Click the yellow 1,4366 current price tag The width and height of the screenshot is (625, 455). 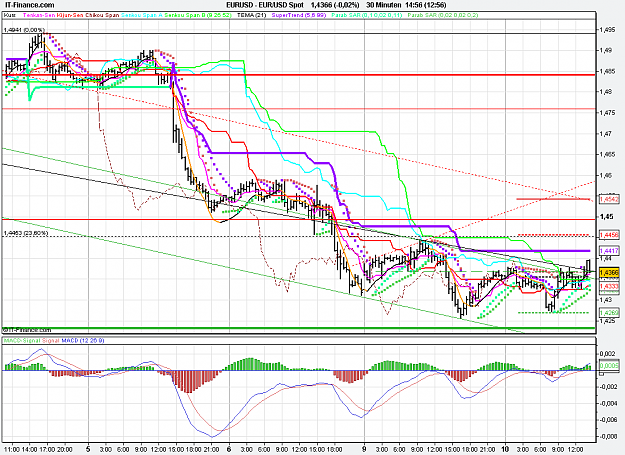click(609, 273)
